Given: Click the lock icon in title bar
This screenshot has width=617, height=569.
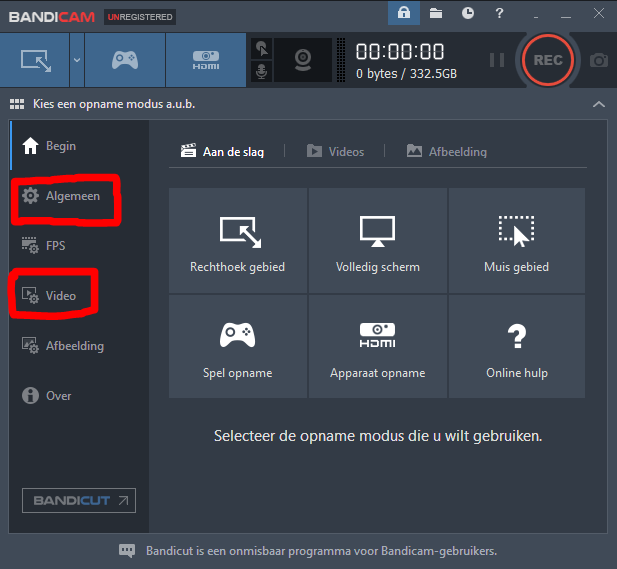Looking at the screenshot, I should pos(404,13).
